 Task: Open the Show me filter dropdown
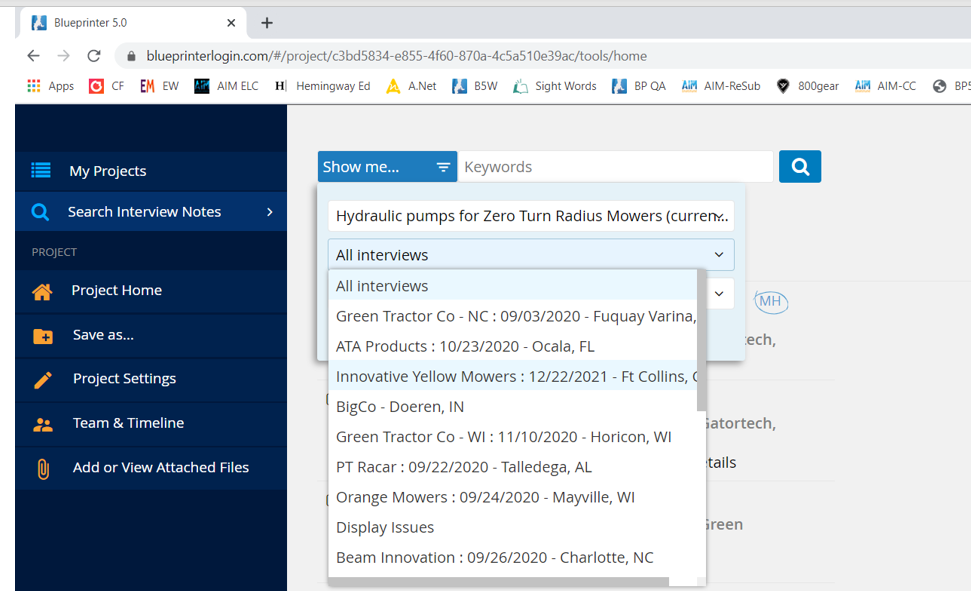388,167
